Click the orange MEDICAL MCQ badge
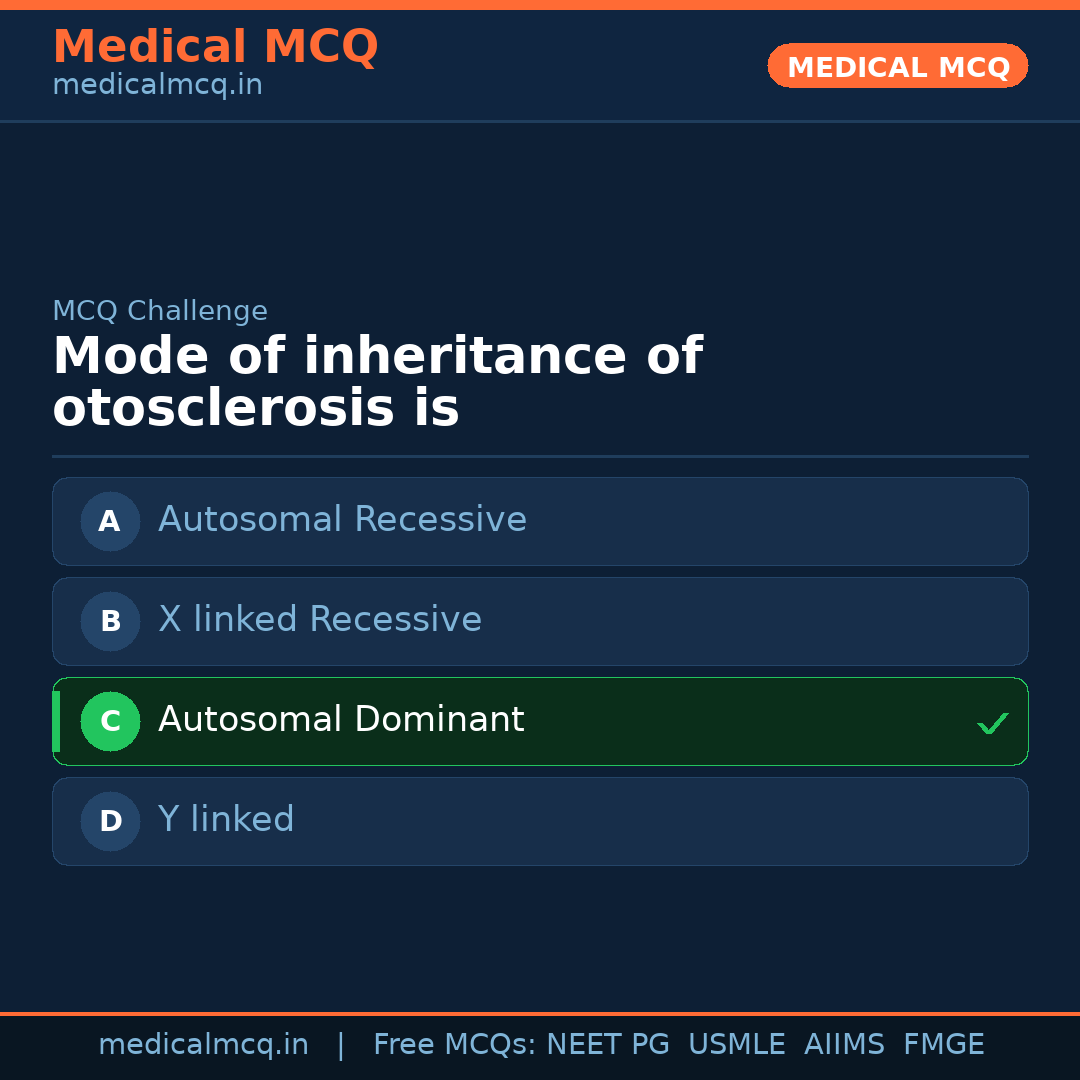The height and width of the screenshot is (1080, 1080). click(897, 66)
